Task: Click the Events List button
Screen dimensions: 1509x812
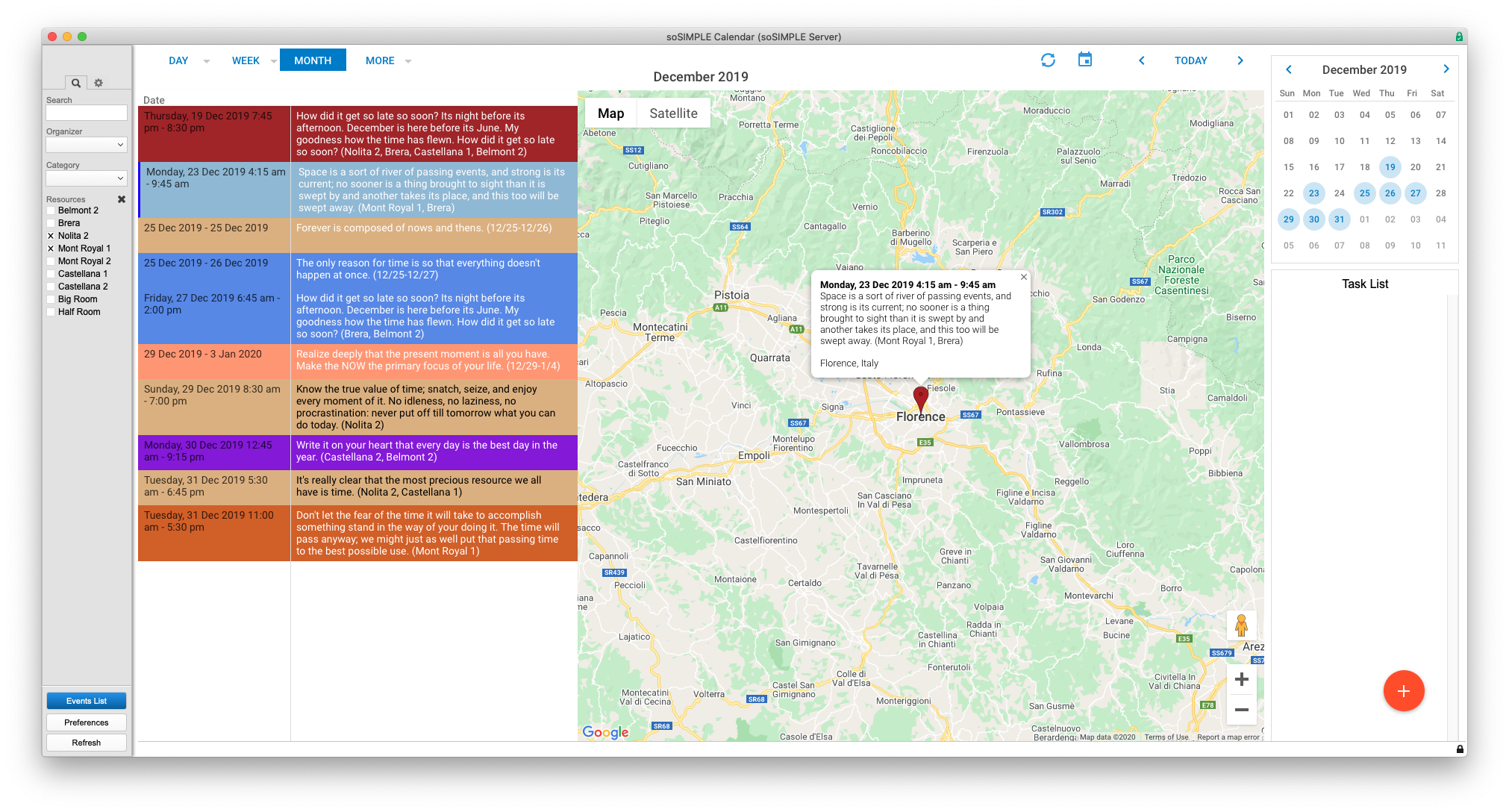Action: point(87,701)
